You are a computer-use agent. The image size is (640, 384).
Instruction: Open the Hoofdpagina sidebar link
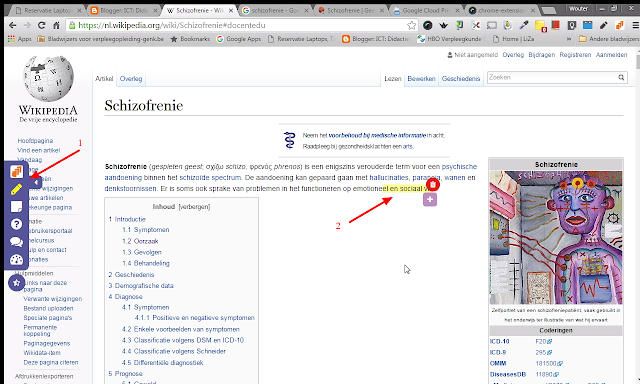[x=35, y=140]
